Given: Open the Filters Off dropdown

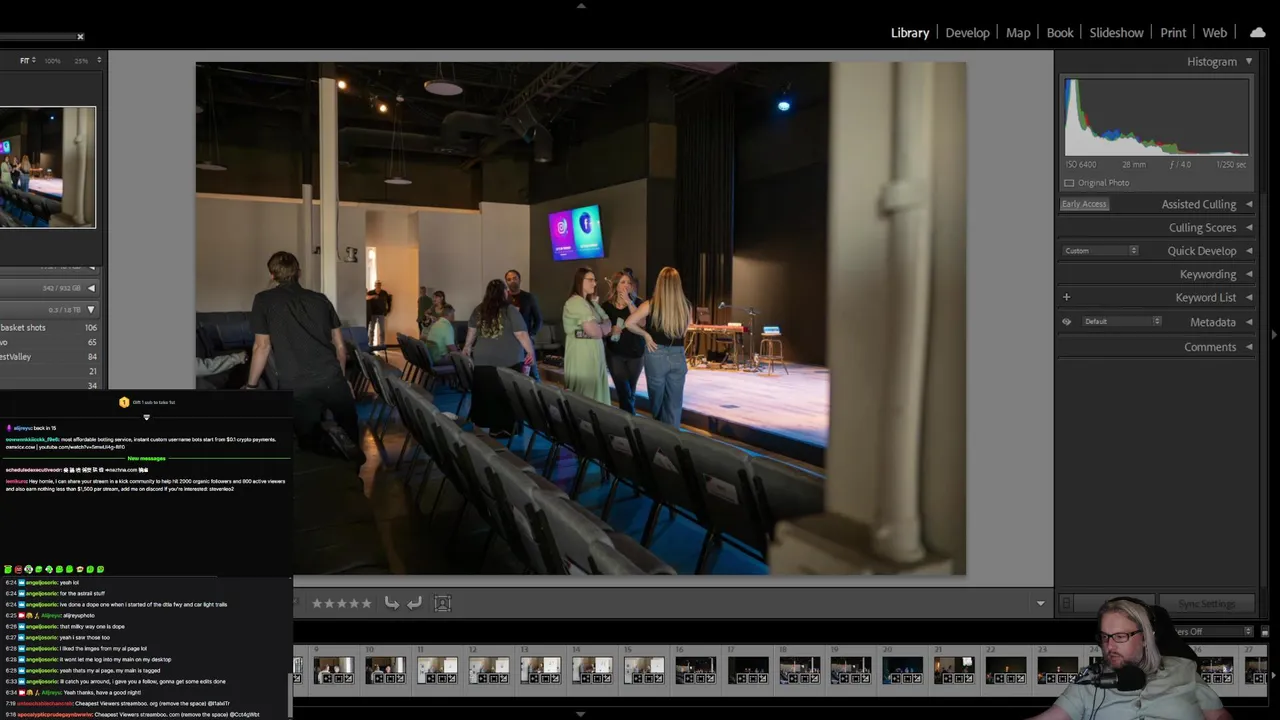Looking at the screenshot, I should (1213, 632).
